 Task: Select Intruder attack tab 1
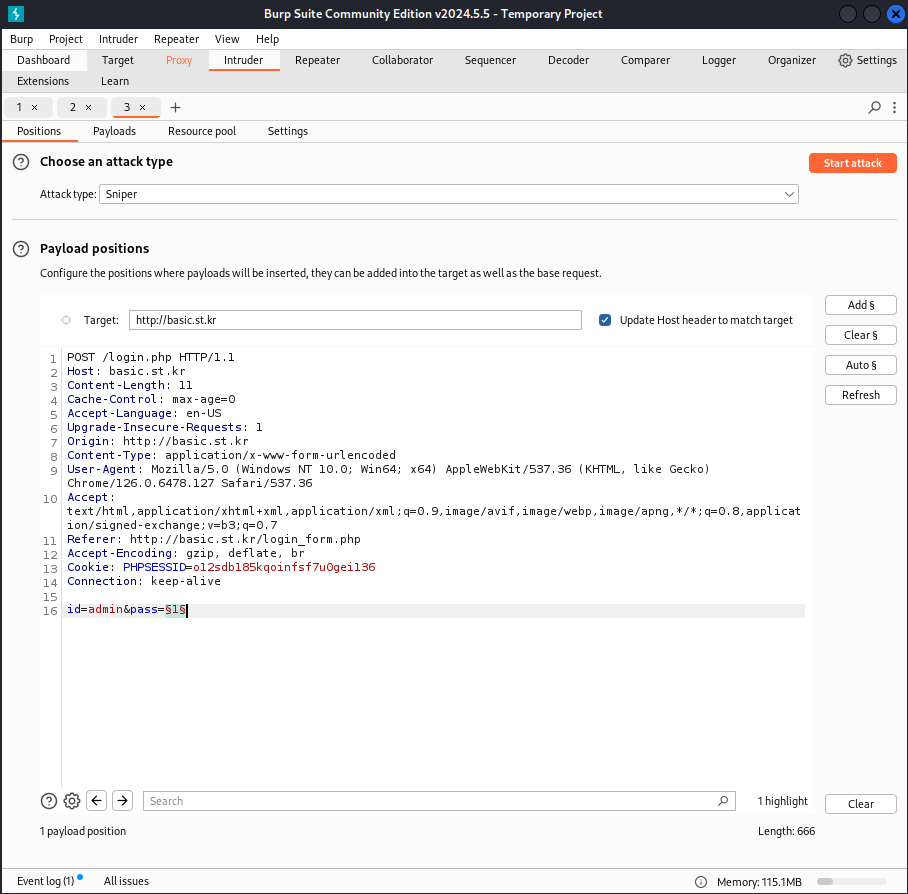19,108
